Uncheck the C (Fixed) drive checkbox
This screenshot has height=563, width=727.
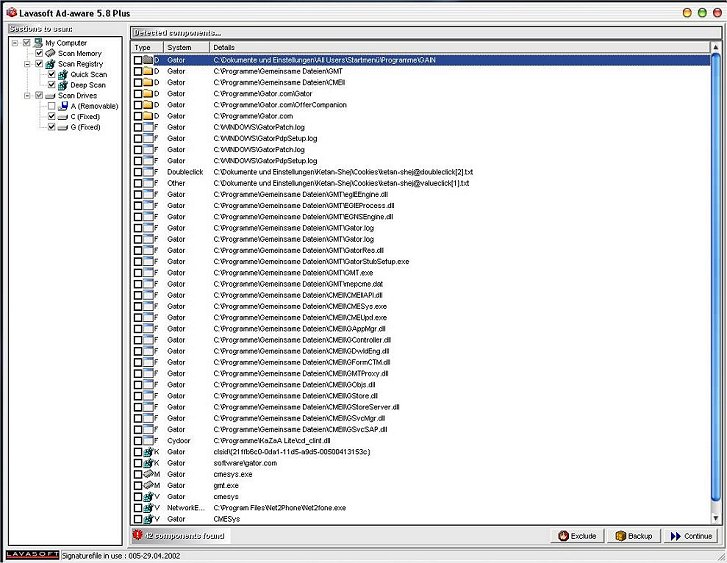(x=51, y=116)
